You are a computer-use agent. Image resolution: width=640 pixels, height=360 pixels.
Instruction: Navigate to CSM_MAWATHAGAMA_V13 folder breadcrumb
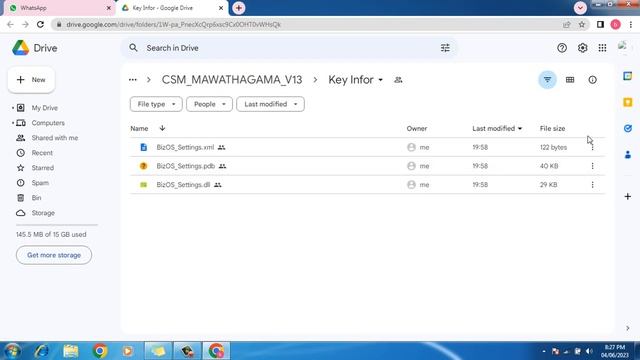point(232,80)
